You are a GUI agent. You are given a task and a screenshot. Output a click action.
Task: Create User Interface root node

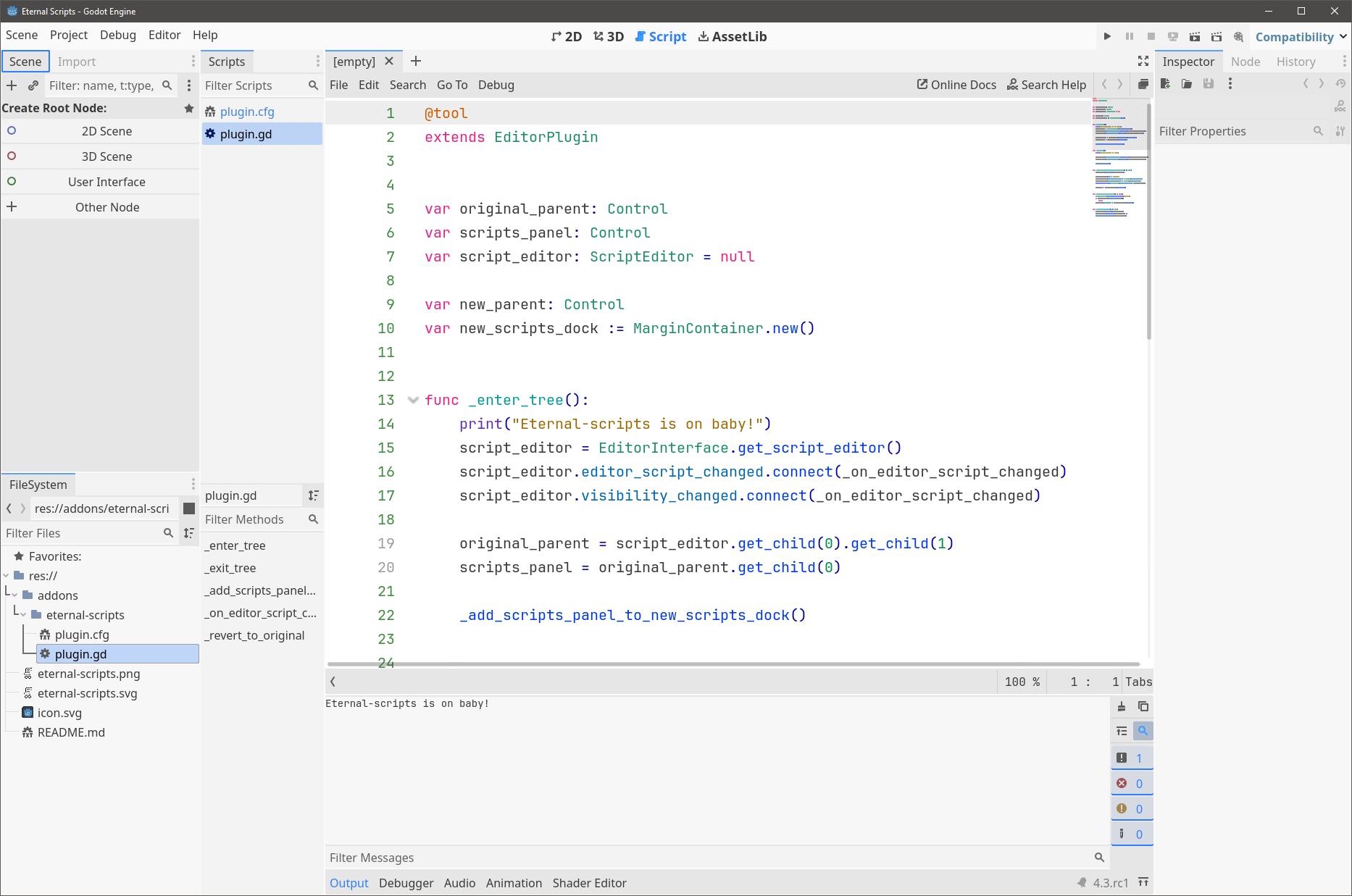coord(100,182)
